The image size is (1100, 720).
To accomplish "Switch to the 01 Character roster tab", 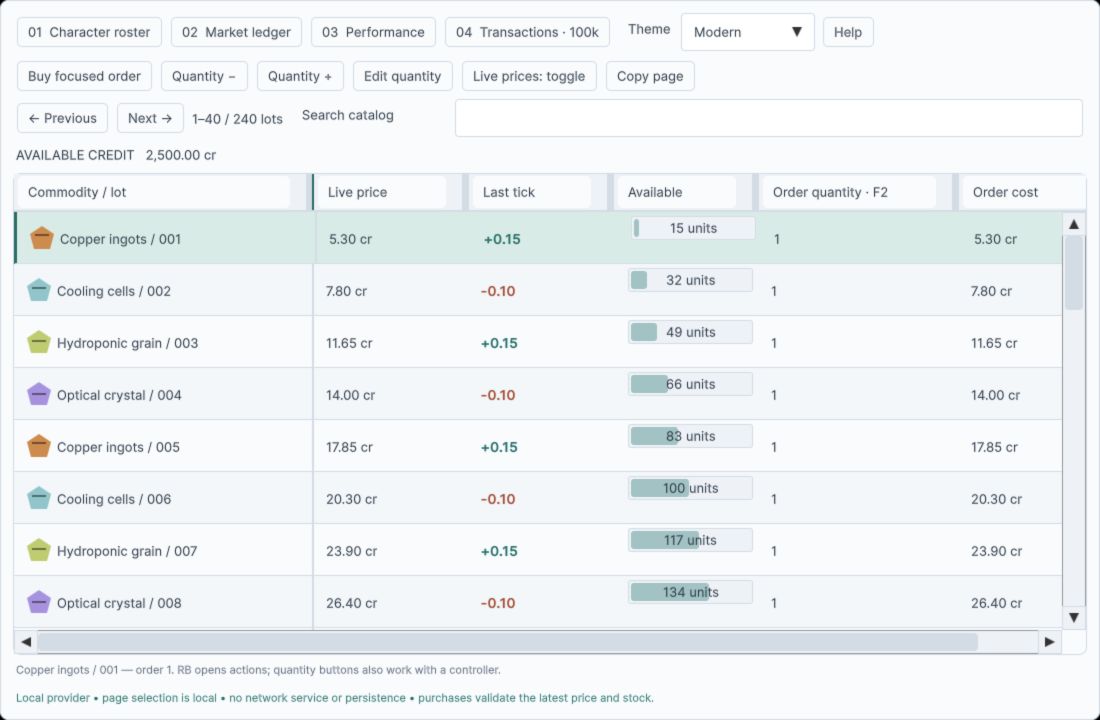I will (89, 32).
